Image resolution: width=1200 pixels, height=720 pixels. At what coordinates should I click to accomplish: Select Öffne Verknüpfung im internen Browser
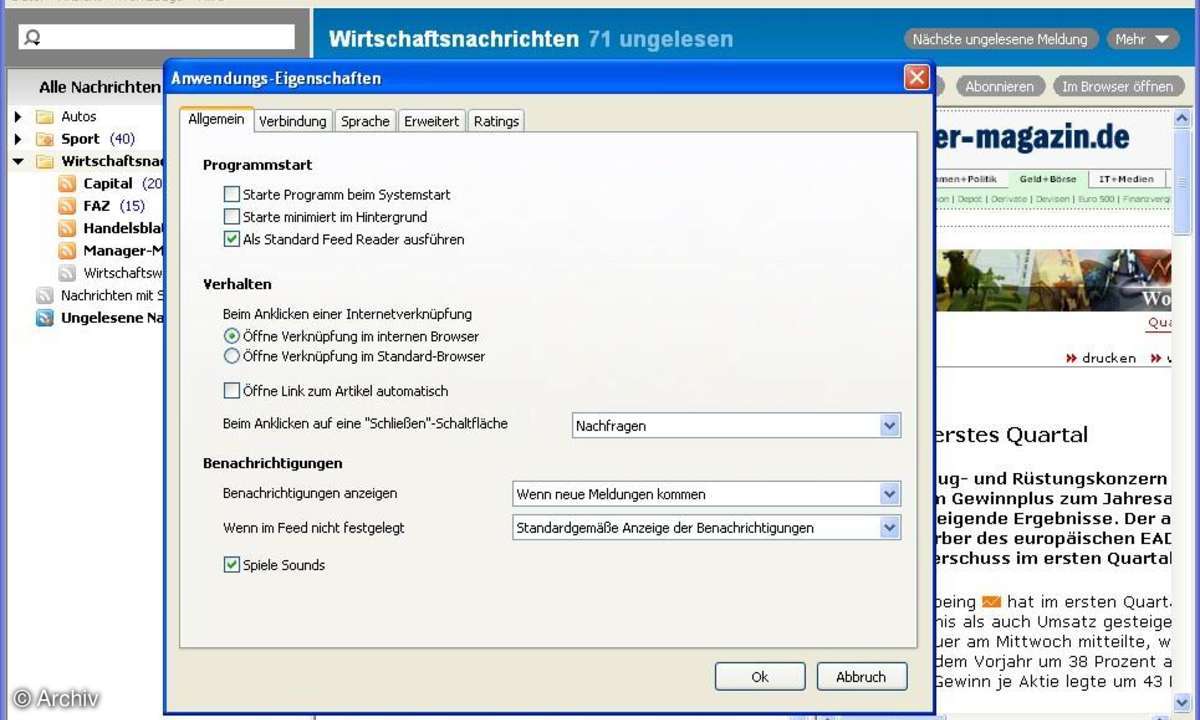[232, 336]
